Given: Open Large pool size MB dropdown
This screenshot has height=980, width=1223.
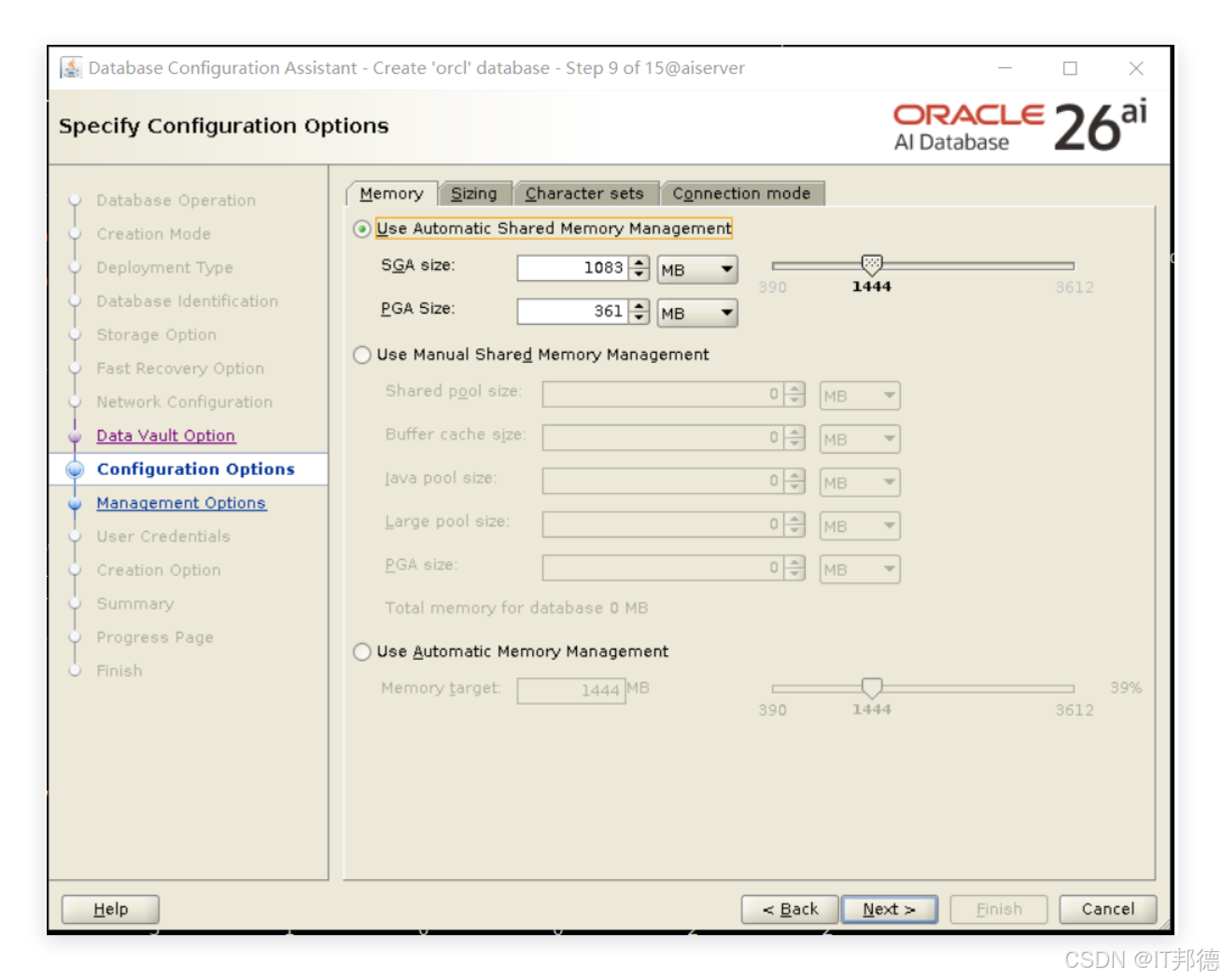Looking at the screenshot, I should pos(860,525).
